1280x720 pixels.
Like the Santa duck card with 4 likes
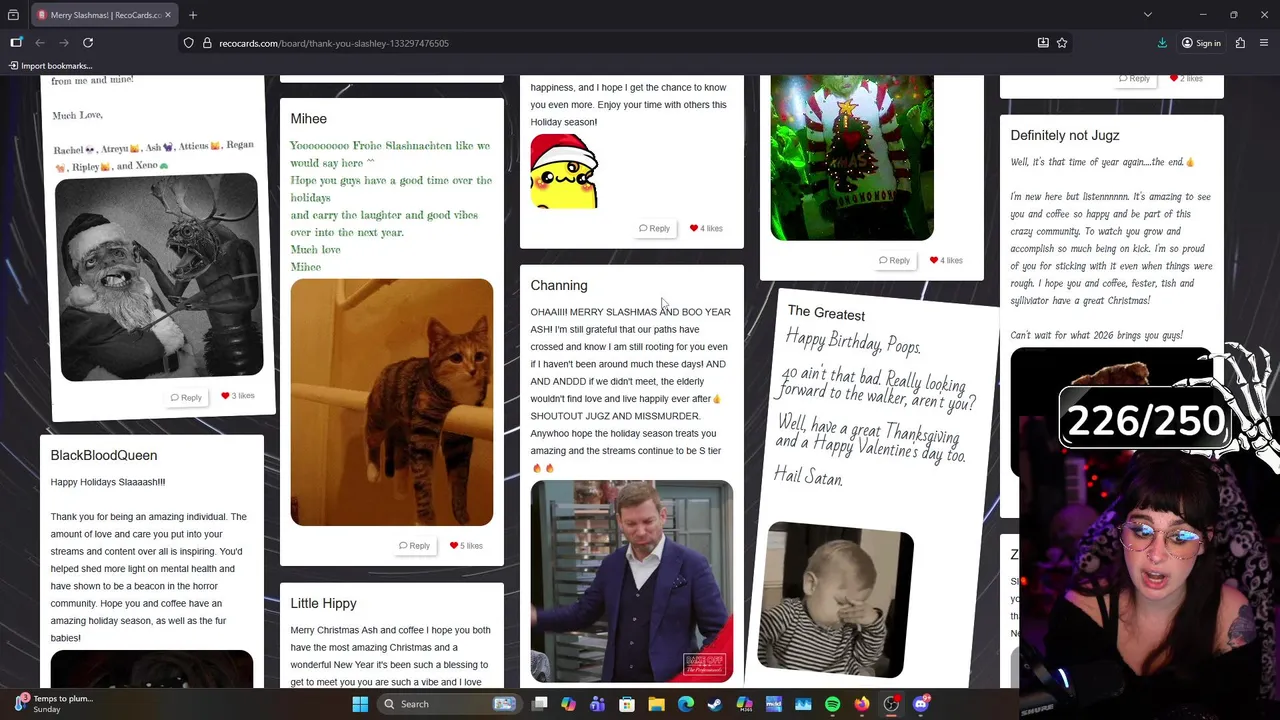(706, 229)
